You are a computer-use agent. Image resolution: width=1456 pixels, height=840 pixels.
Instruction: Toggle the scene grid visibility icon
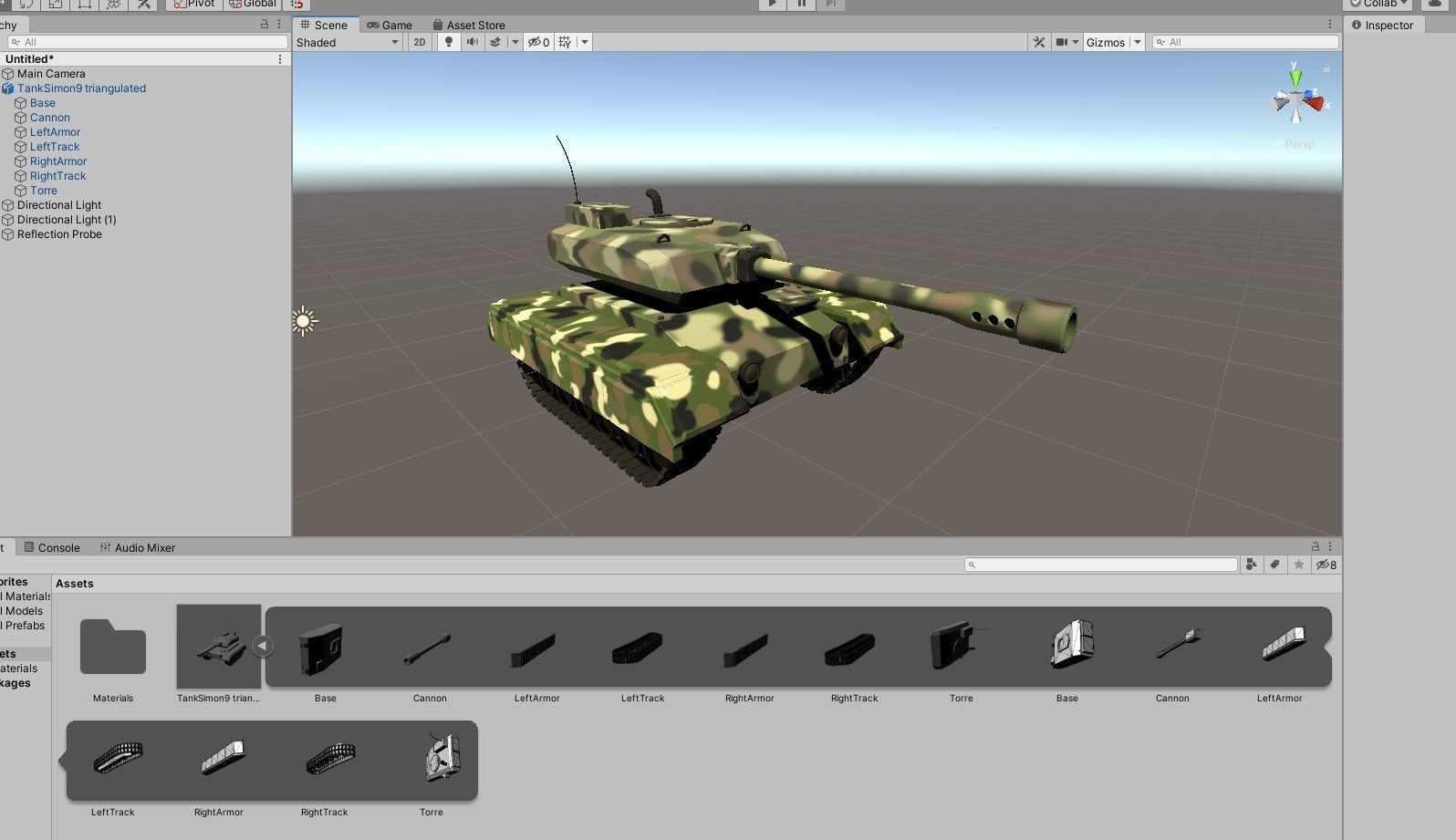coord(566,42)
